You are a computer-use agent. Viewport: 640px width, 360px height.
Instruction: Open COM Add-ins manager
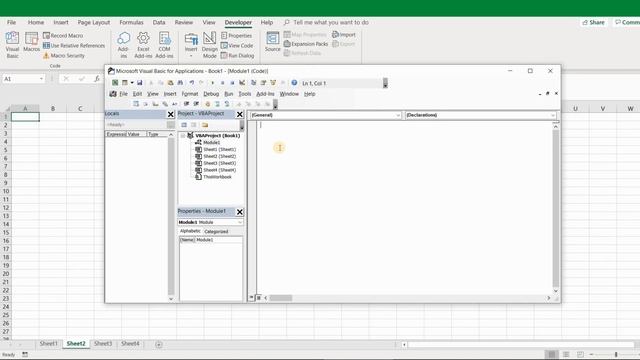click(x=164, y=45)
